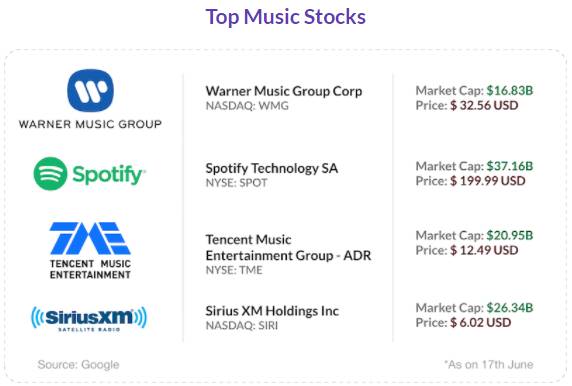Click the Source: Google text
The width and height of the screenshot is (572, 386).
click(x=78, y=364)
